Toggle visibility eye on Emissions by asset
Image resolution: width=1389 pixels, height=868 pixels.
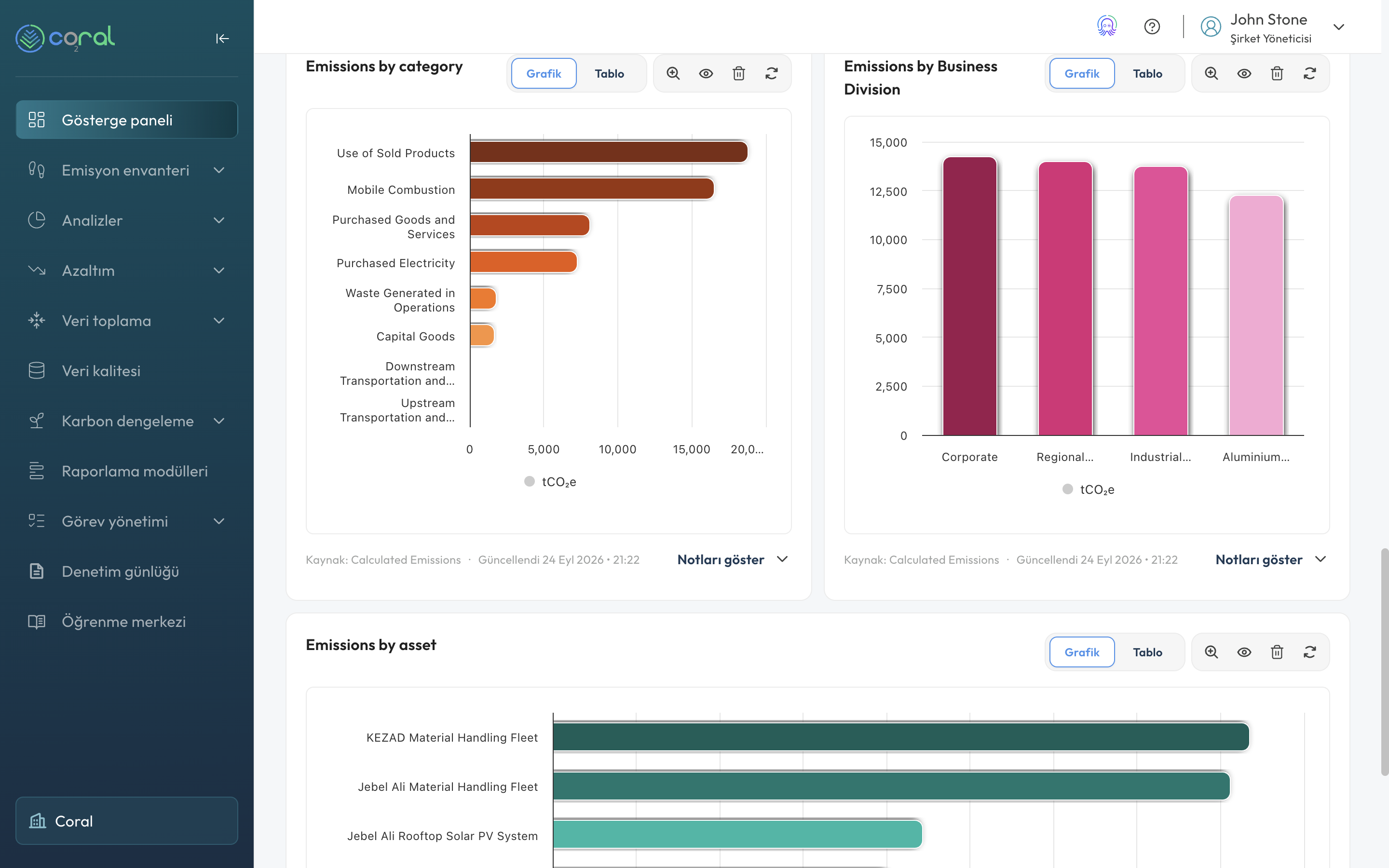tap(1244, 652)
